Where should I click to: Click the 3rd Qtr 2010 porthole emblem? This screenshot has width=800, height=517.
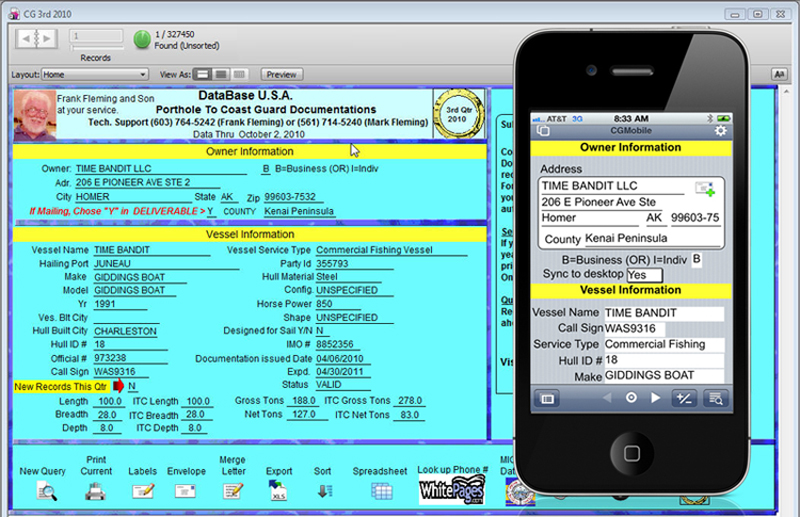tap(458, 114)
